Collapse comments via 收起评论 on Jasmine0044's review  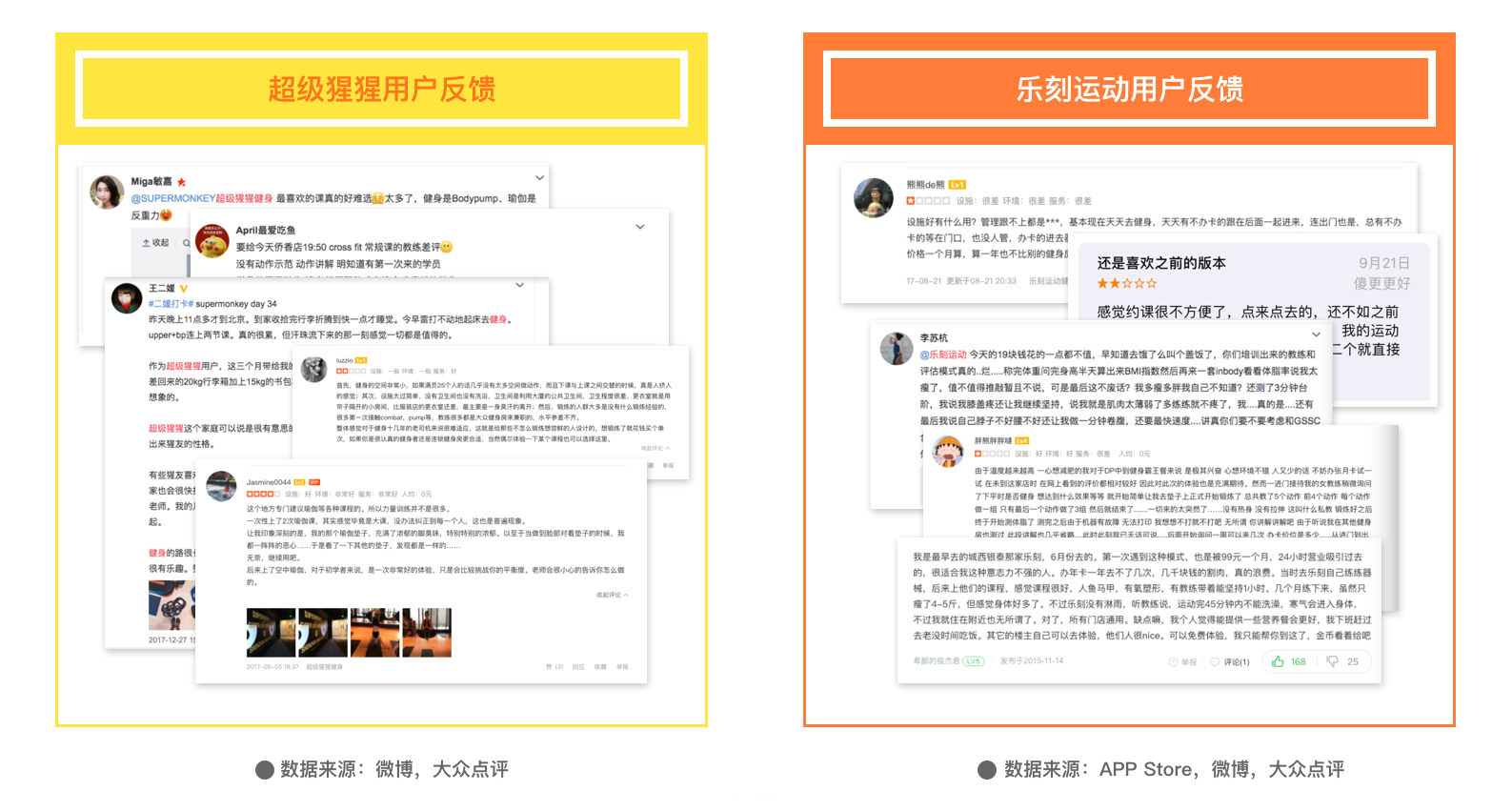pyautogui.click(x=613, y=595)
